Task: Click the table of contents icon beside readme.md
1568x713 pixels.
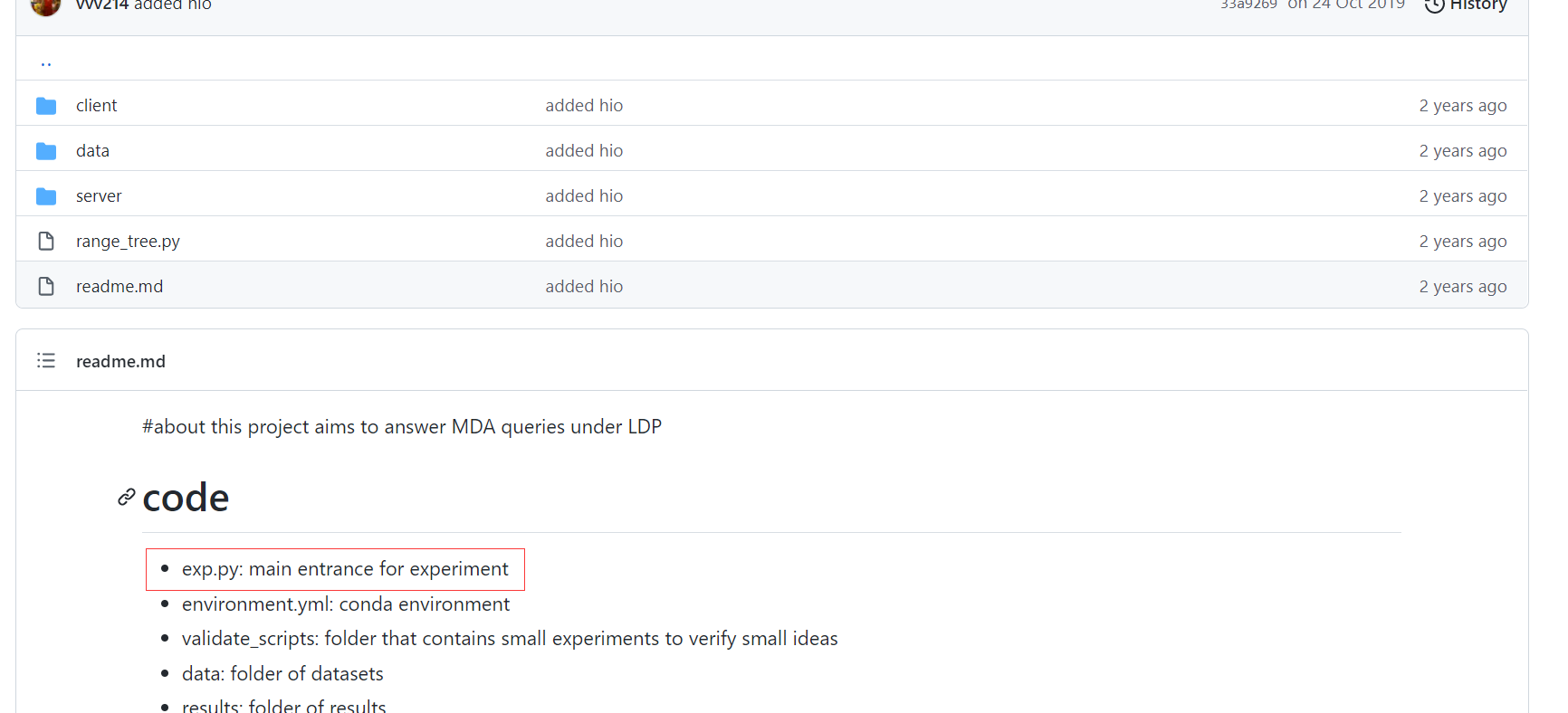Action: (46, 360)
